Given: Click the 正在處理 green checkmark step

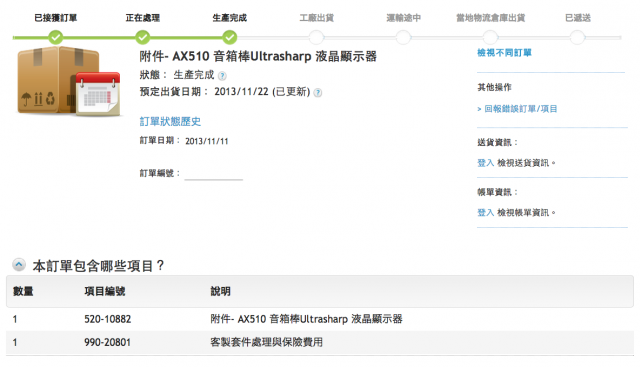Looking at the screenshot, I should coord(142,38).
